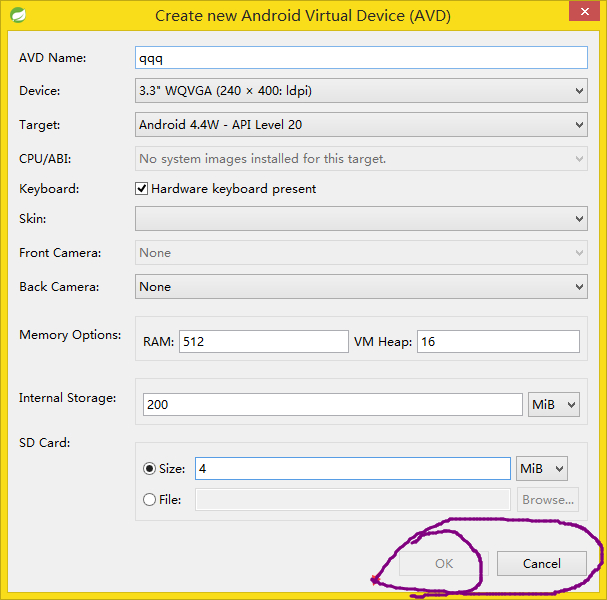Viewport: 607px width, 600px height.
Task: Click the Memory Options: label
Action: coord(70,335)
